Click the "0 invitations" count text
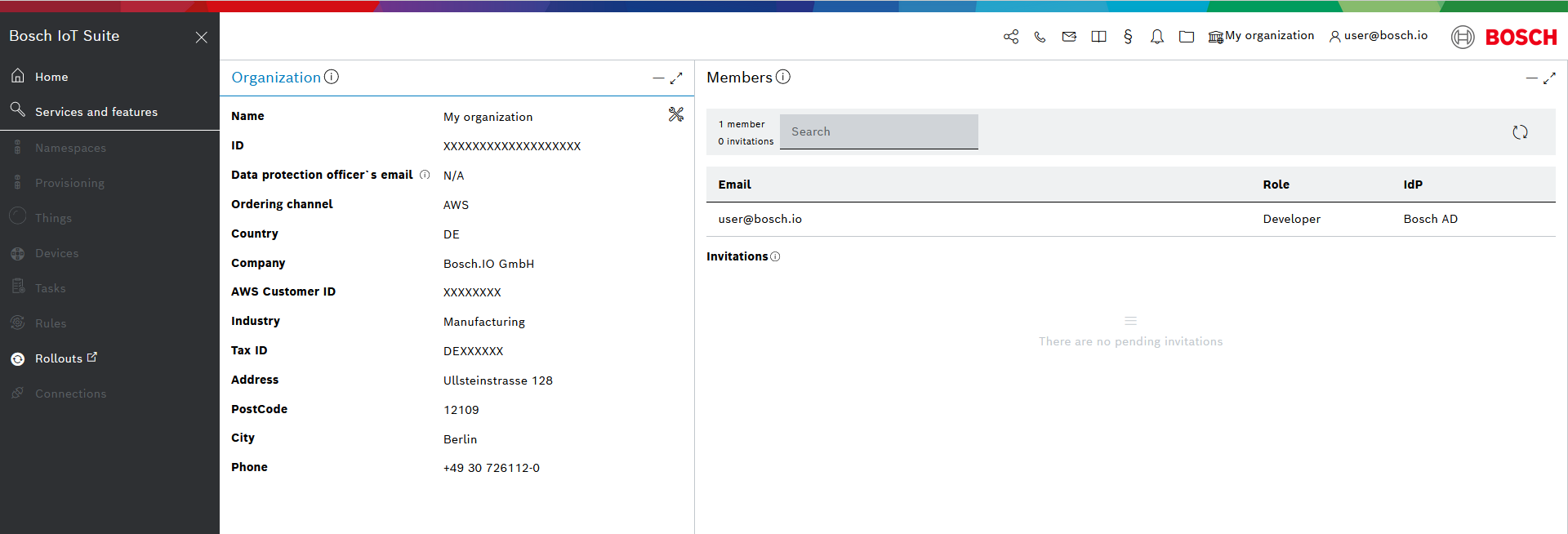The width and height of the screenshot is (1568, 534). point(746,141)
